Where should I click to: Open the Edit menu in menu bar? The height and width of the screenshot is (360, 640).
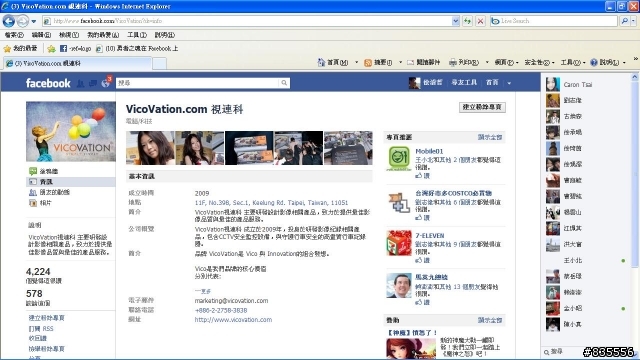pyautogui.click(x=41, y=35)
